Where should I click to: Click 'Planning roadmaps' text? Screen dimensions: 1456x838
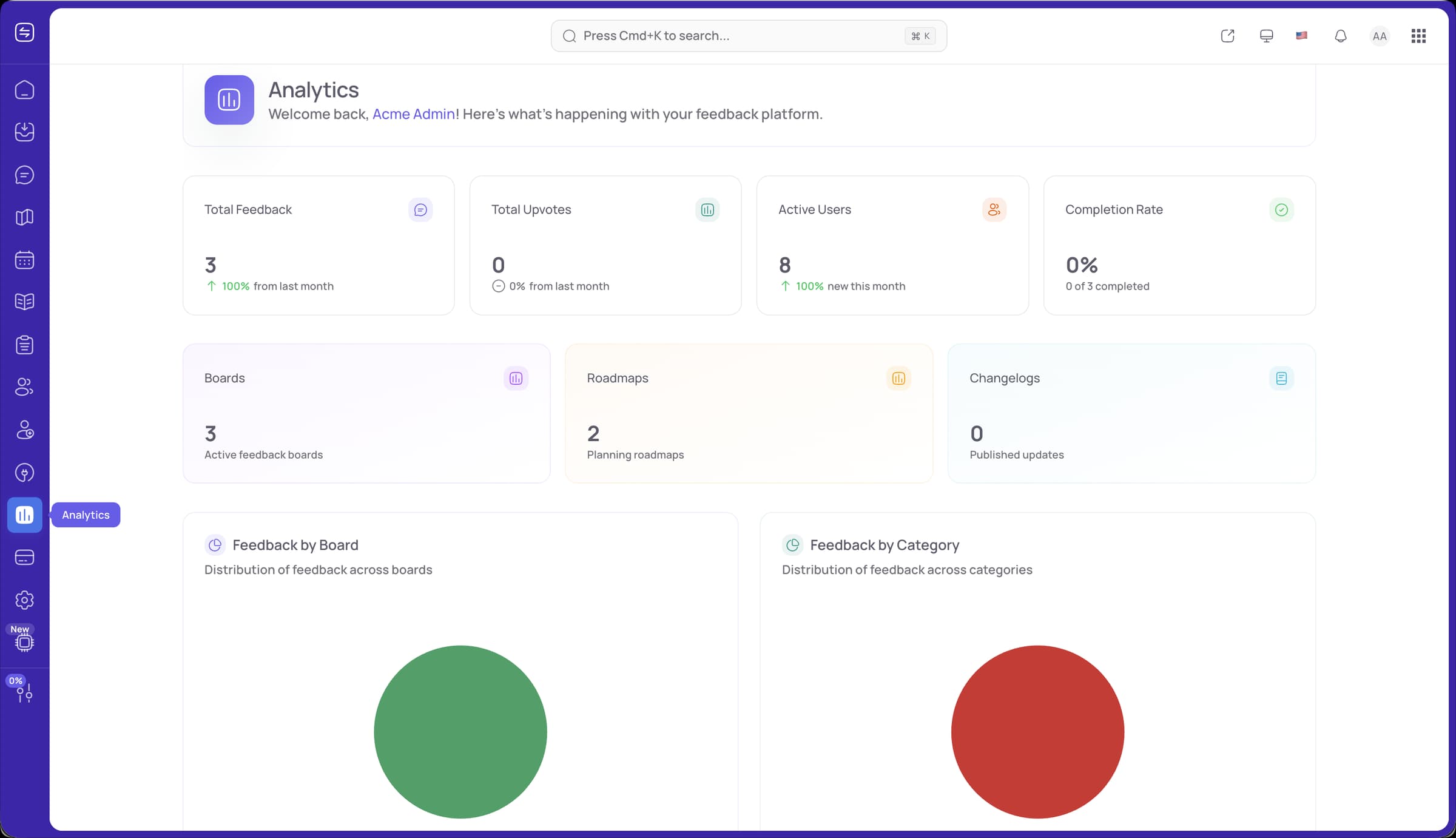tap(635, 454)
